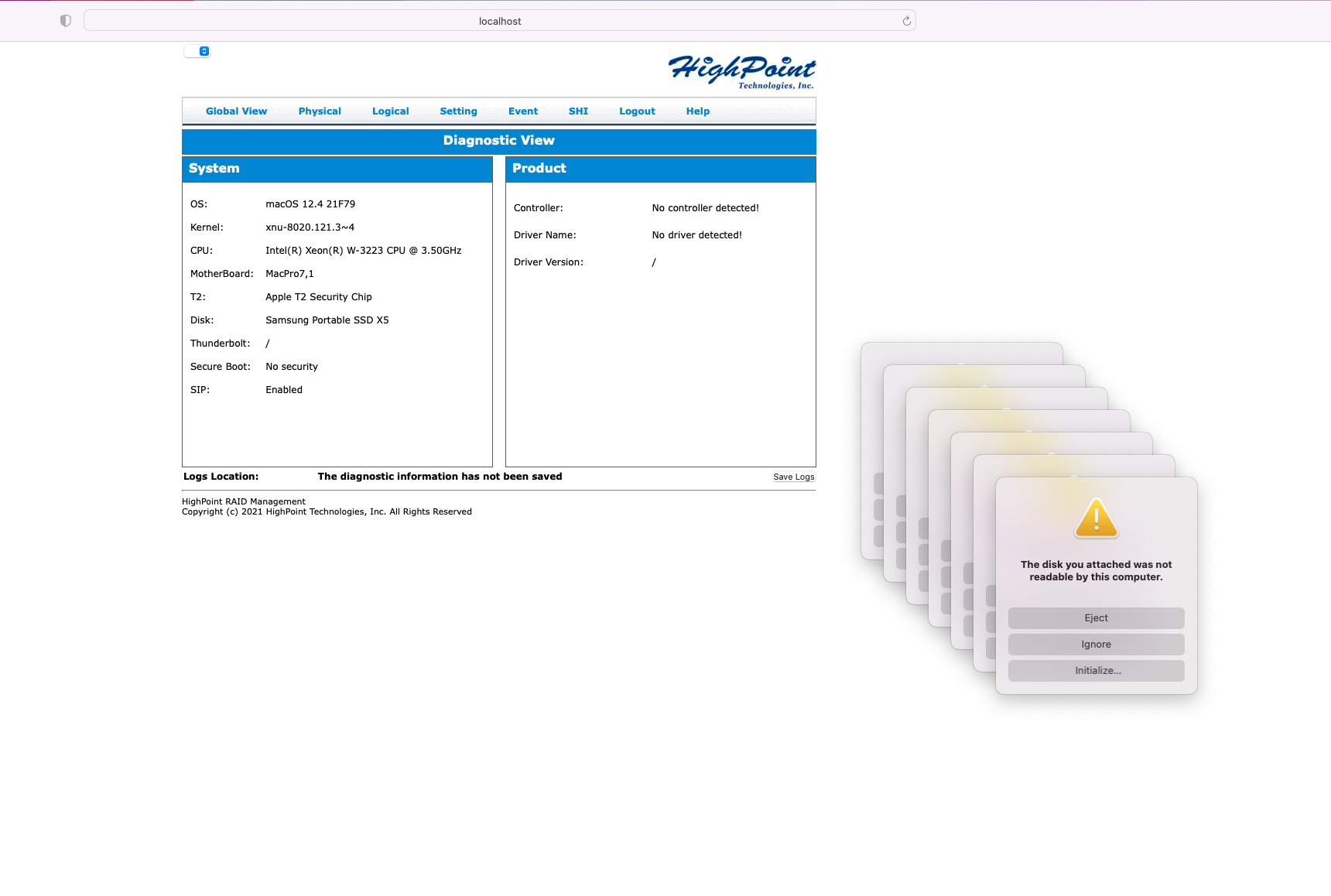The height and width of the screenshot is (896, 1331).
Task: Click the Driver Name label
Action: 545,235
